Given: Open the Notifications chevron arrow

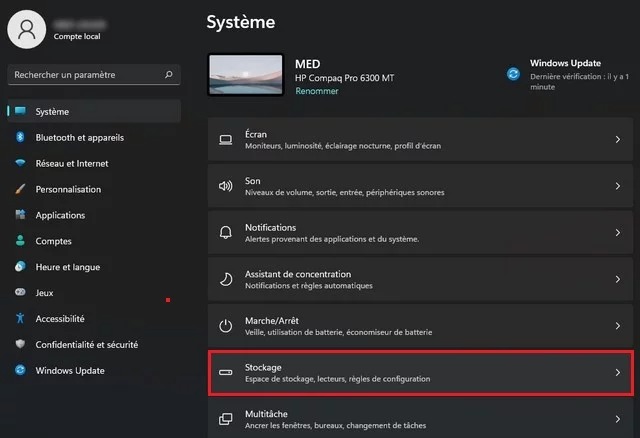Looking at the screenshot, I should click(x=617, y=233).
